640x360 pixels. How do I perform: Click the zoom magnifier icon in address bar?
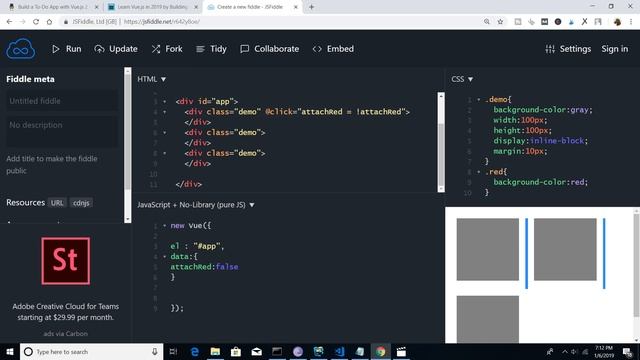[487, 22]
